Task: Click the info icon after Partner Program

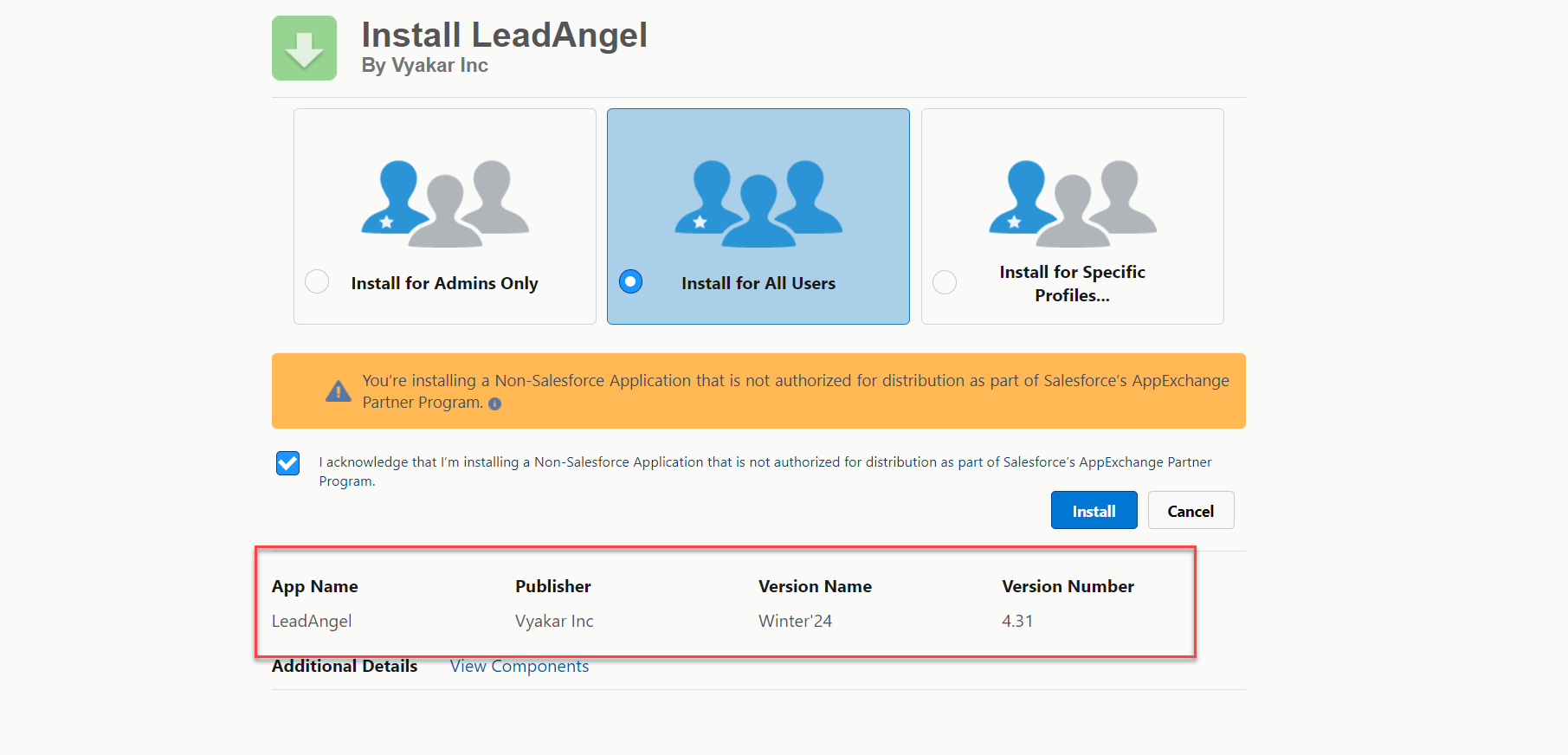Action: (495, 403)
